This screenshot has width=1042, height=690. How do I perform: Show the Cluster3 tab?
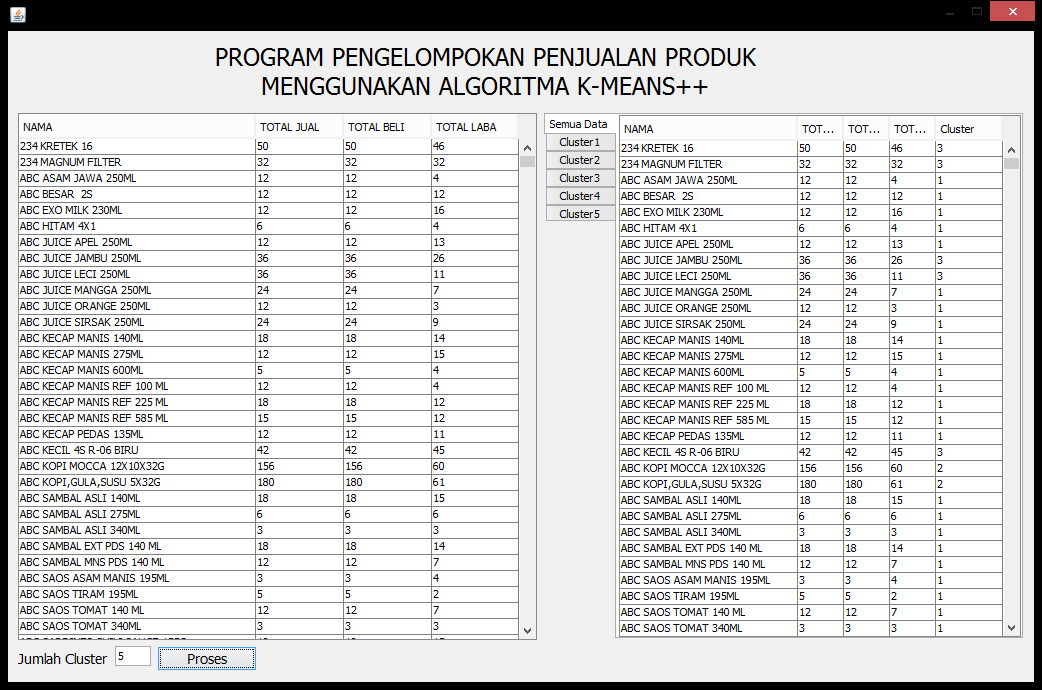coord(580,178)
